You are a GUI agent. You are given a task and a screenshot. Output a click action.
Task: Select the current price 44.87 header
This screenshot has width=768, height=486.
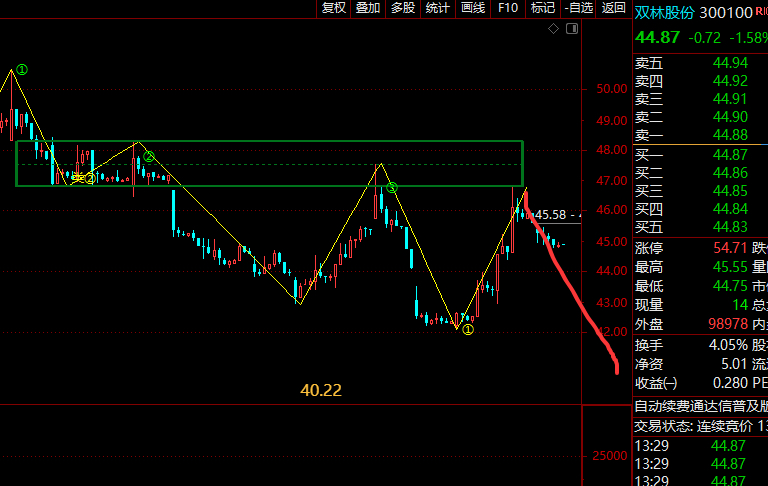coord(657,37)
